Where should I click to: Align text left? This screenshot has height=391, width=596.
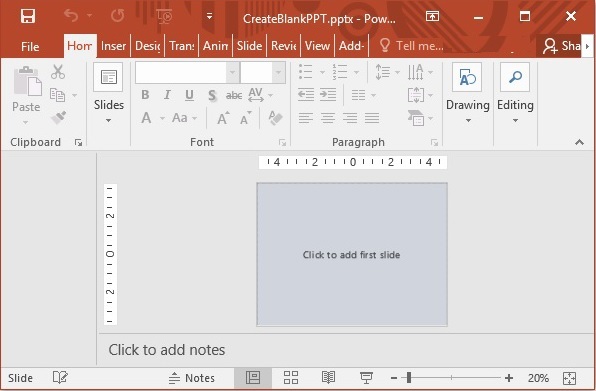tap(306, 118)
